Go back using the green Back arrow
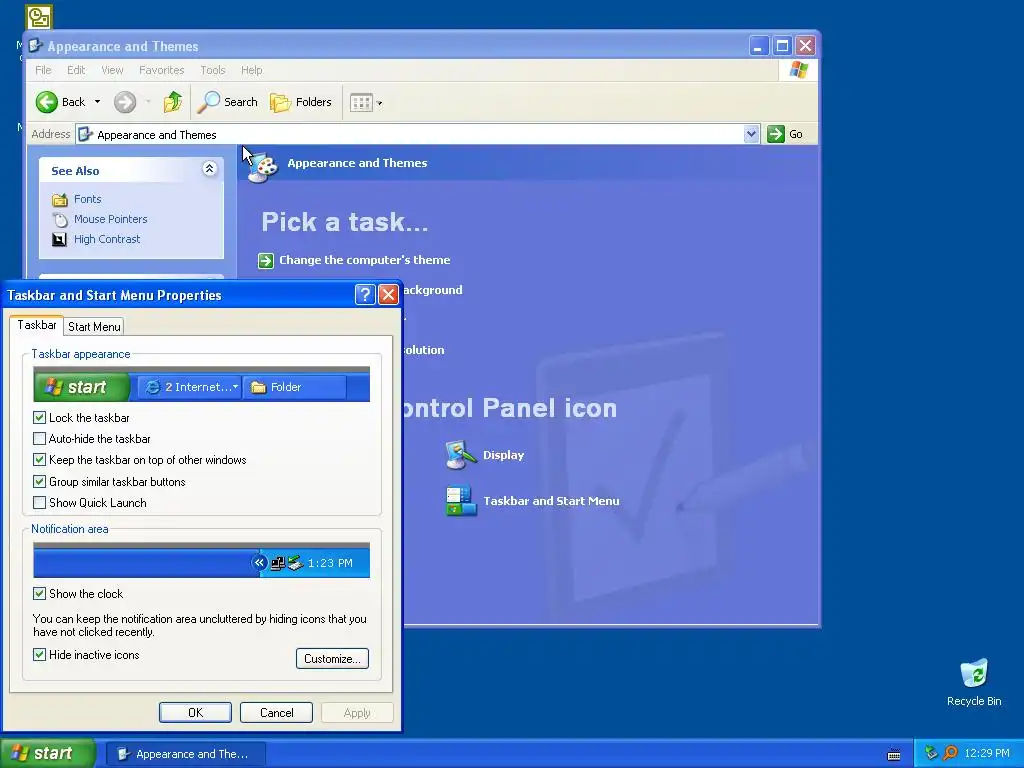 (x=47, y=102)
